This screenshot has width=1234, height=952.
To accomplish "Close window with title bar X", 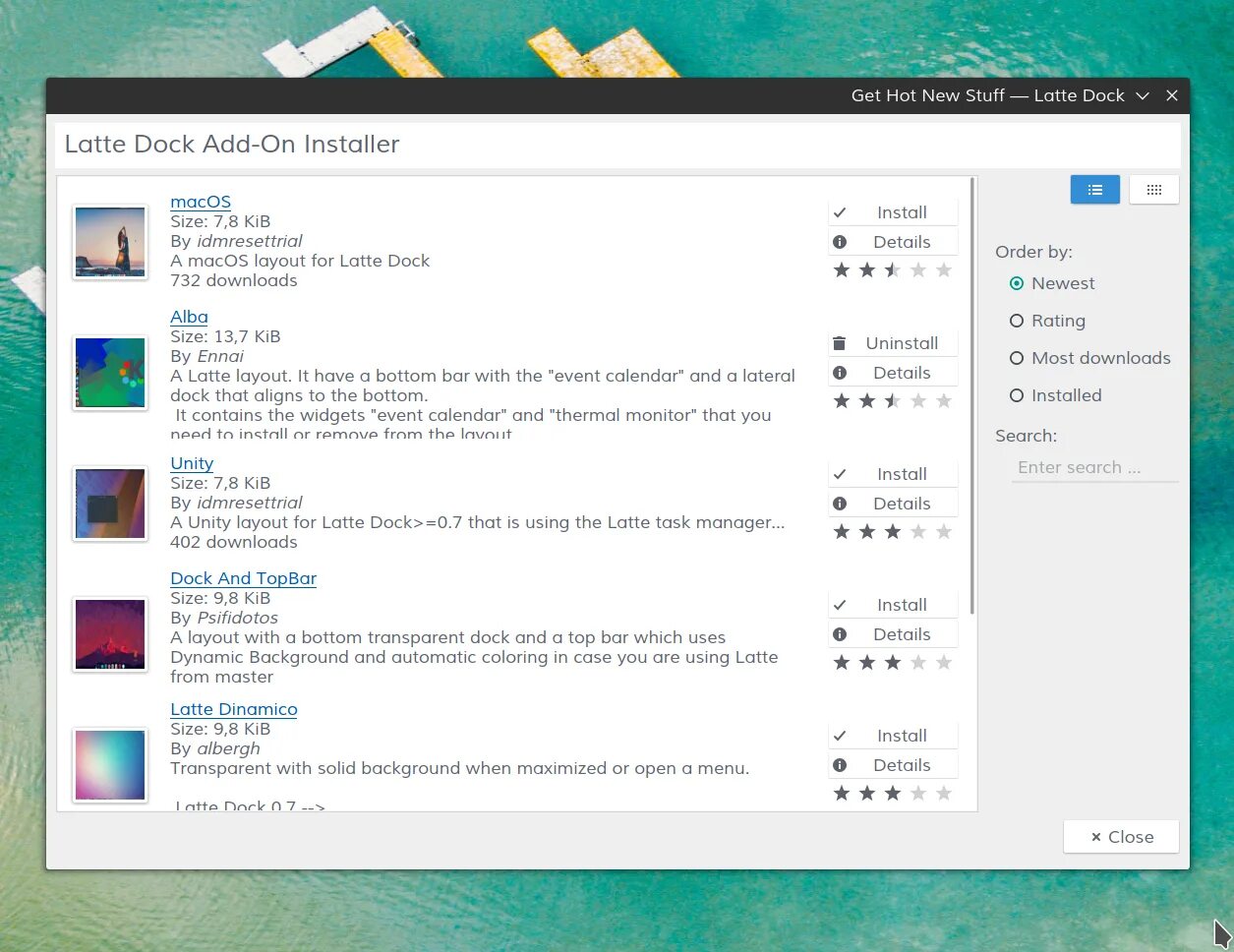I will (x=1172, y=95).
